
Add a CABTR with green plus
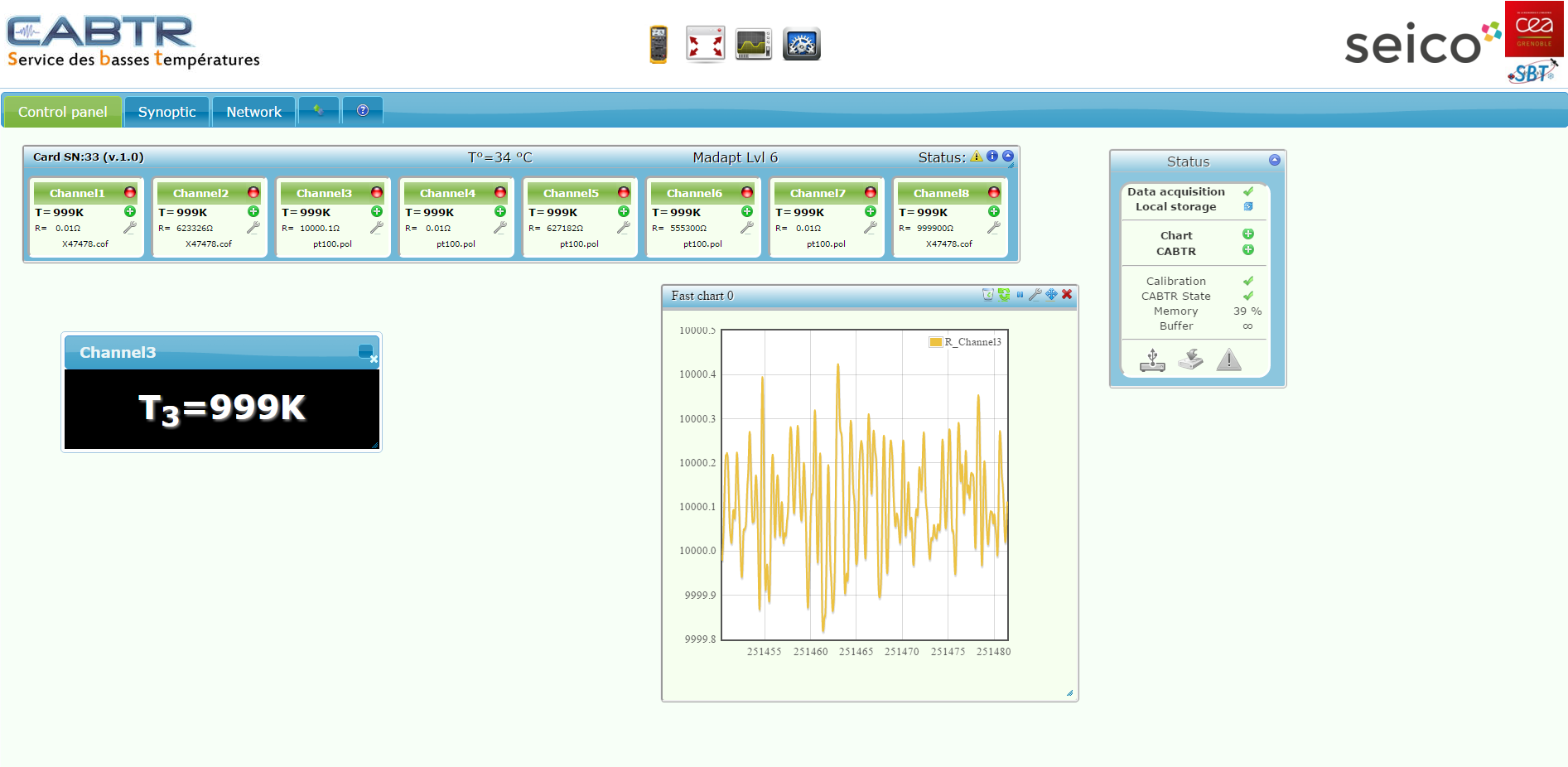[x=1248, y=250]
